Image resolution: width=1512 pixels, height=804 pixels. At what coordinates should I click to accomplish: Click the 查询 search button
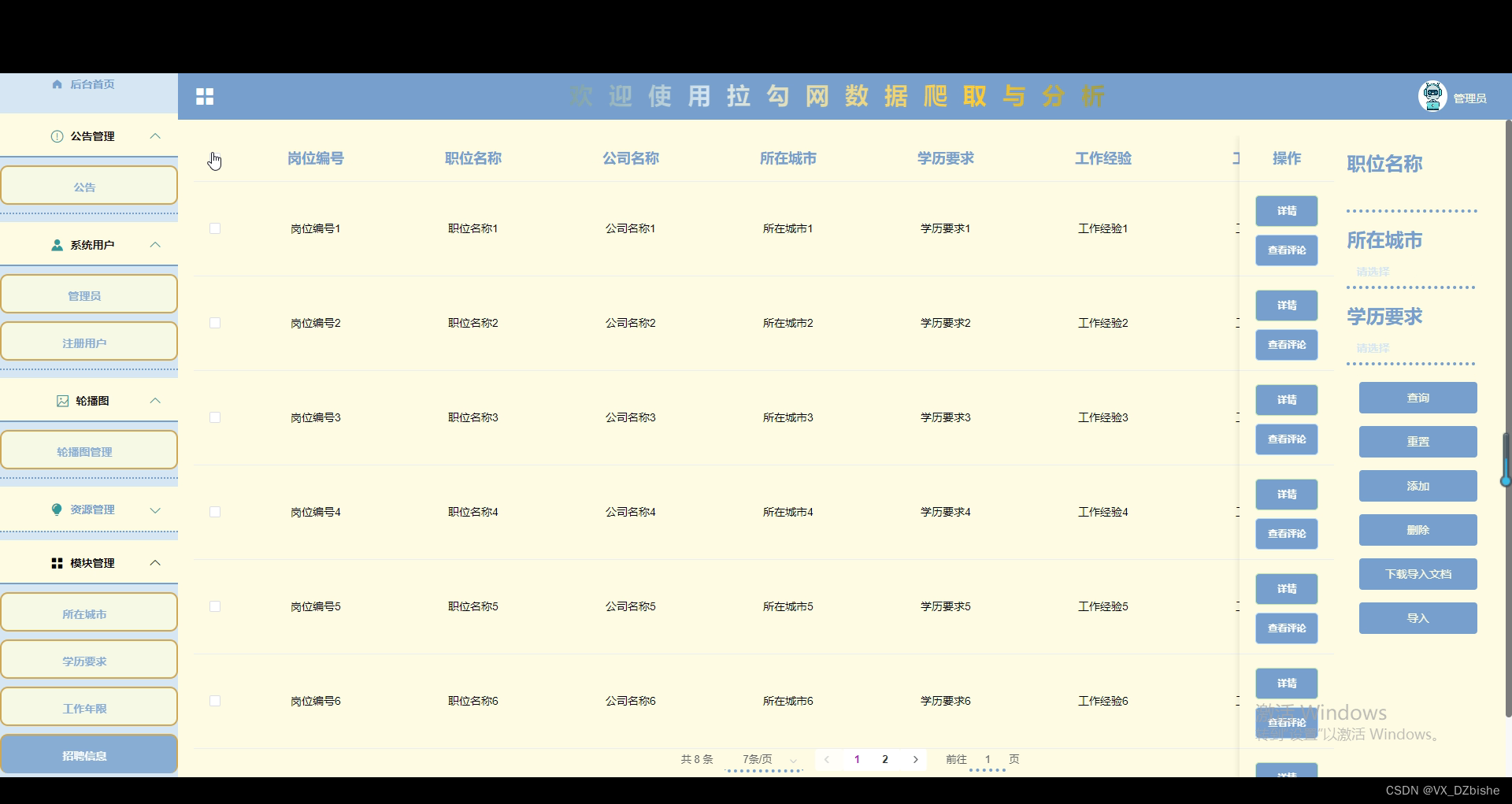click(x=1417, y=398)
